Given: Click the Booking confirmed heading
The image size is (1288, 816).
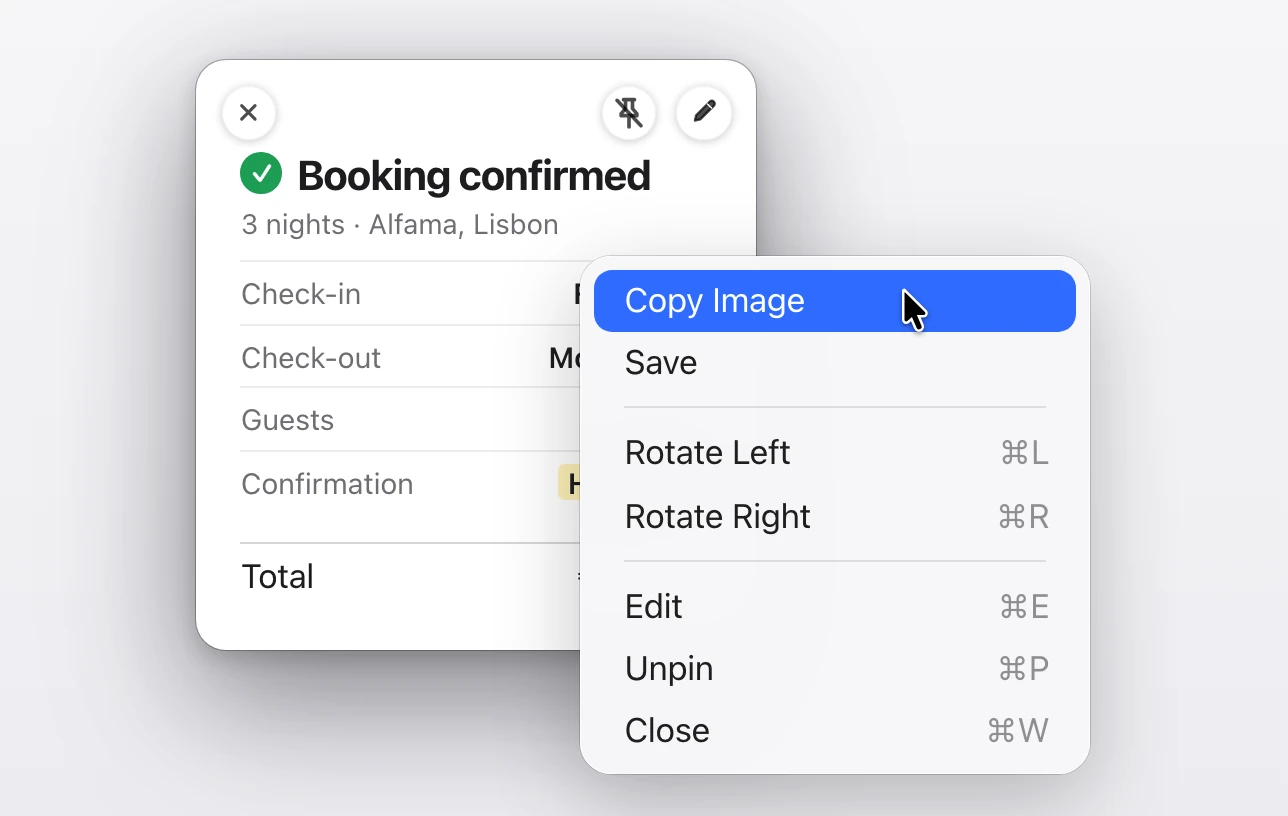Looking at the screenshot, I should tap(474, 176).
